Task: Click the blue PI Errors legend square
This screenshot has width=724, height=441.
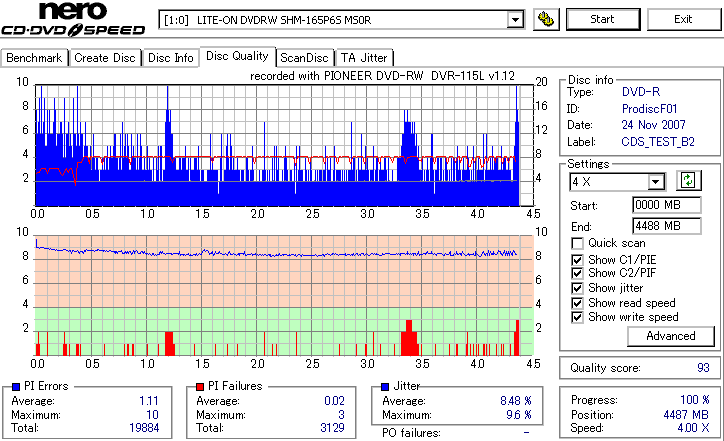Action: pyautogui.click(x=16, y=387)
